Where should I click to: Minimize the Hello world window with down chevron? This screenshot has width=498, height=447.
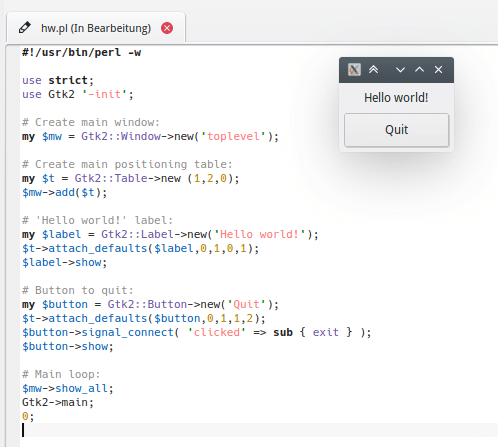tap(400, 70)
